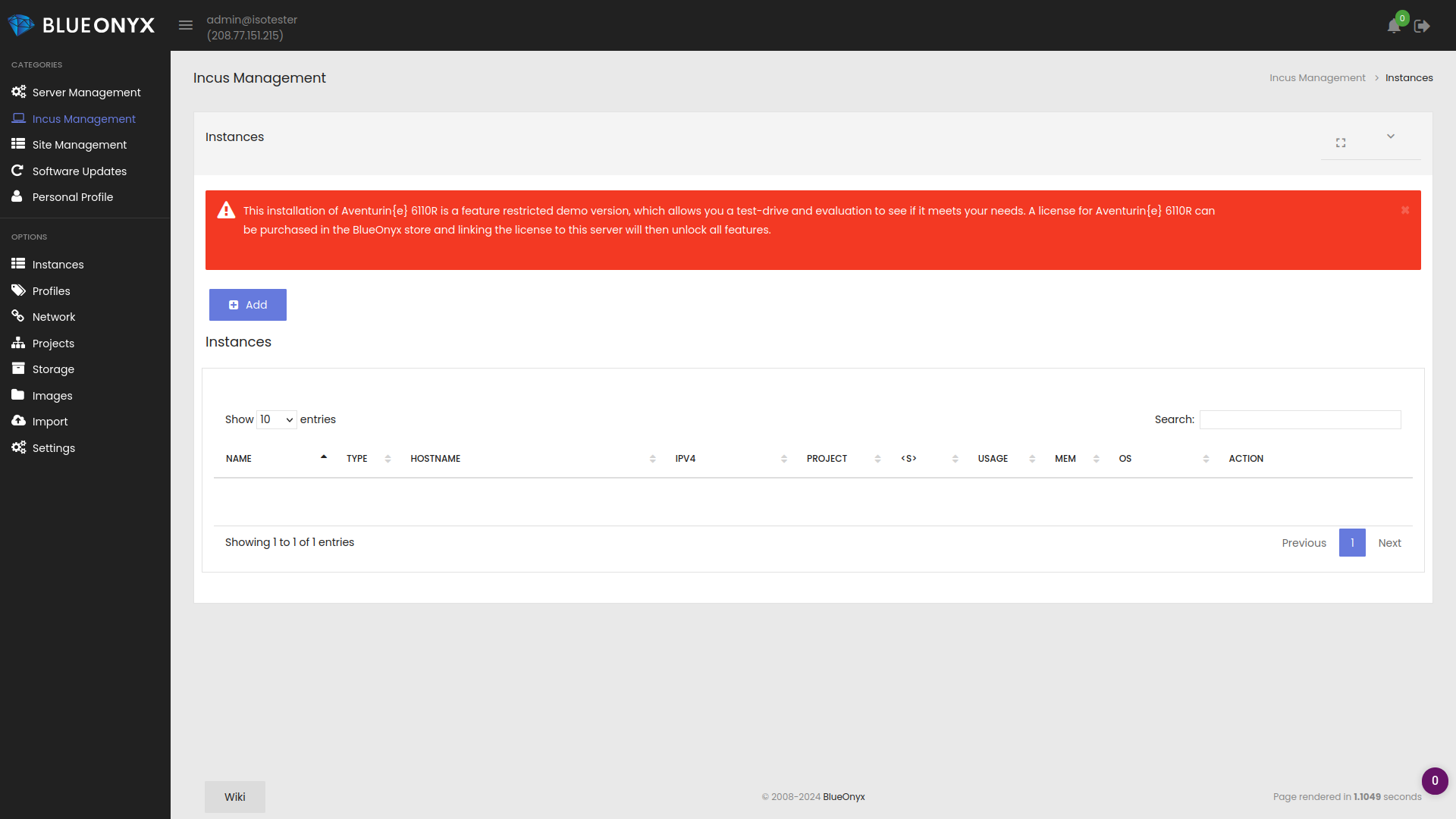Click the Projects sitemap icon
The image size is (1456, 819).
pyautogui.click(x=18, y=343)
